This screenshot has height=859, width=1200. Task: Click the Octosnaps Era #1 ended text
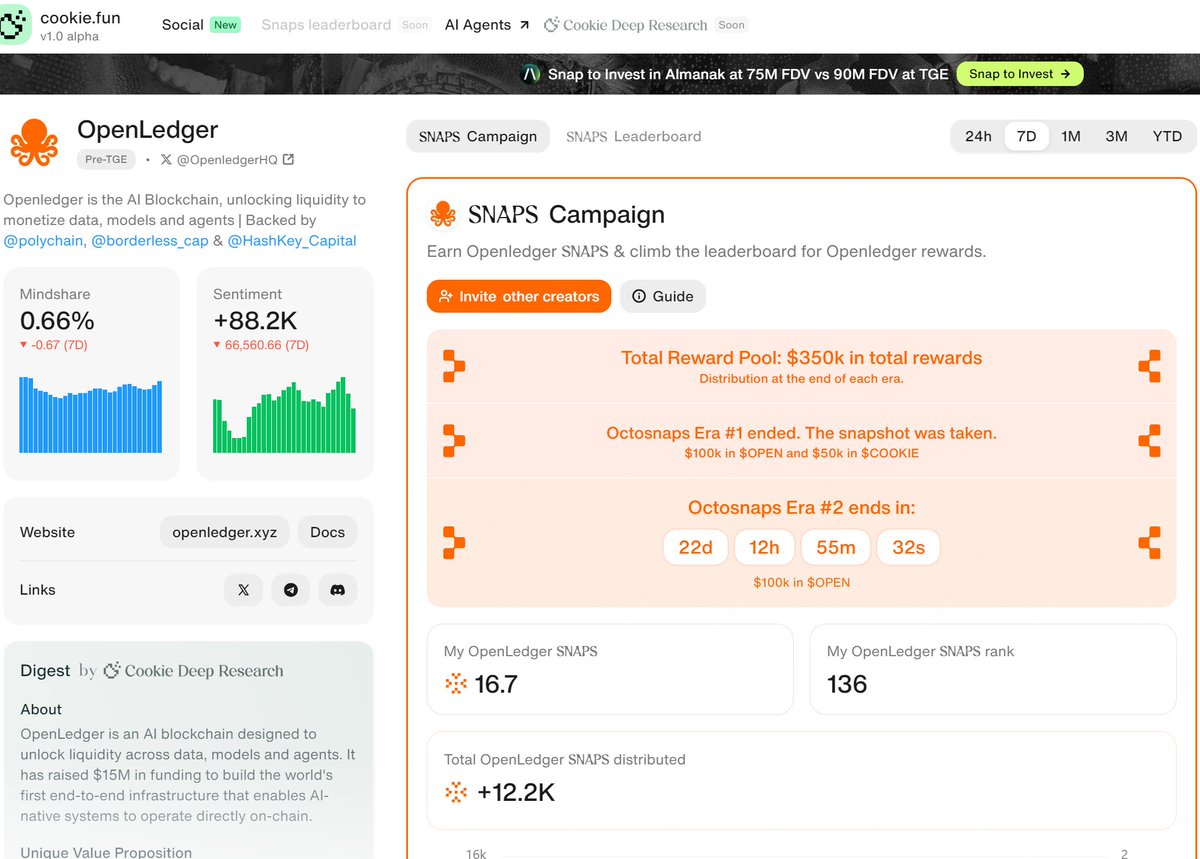(x=802, y=433)
